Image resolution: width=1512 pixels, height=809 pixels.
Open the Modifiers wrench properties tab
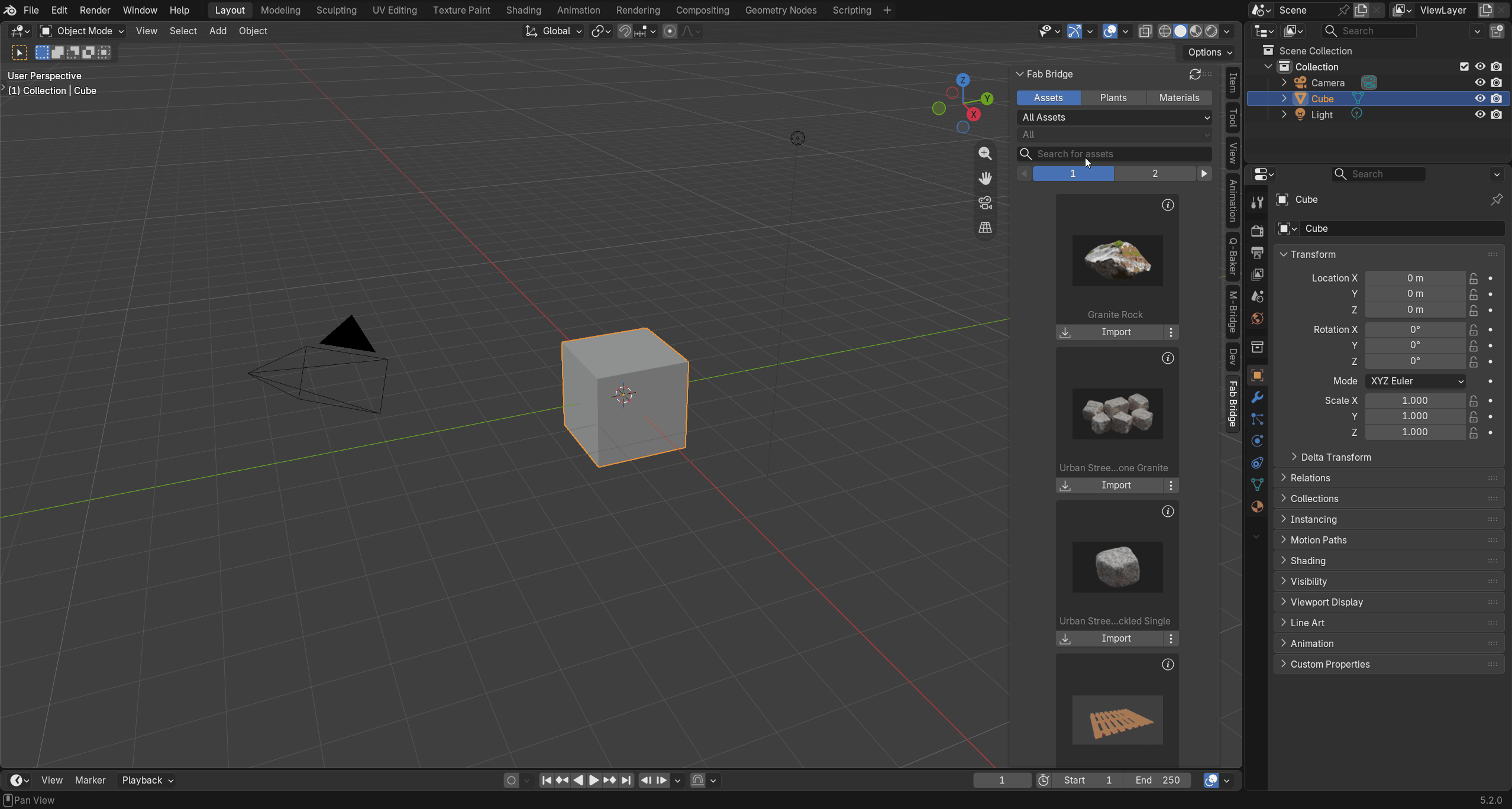pyautogui.click(x=1257, y=397)
